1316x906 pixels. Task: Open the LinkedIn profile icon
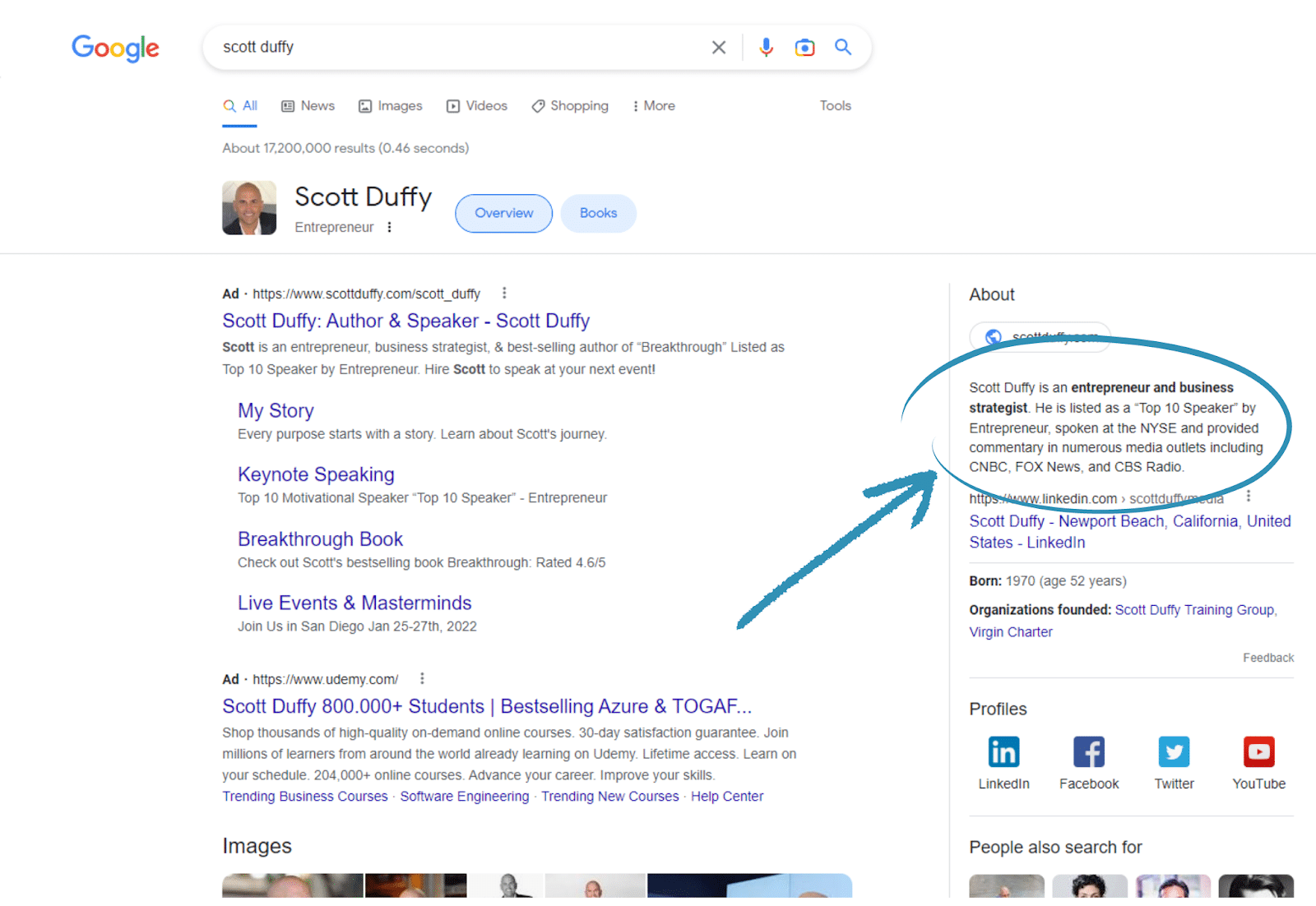point(1003,751)
